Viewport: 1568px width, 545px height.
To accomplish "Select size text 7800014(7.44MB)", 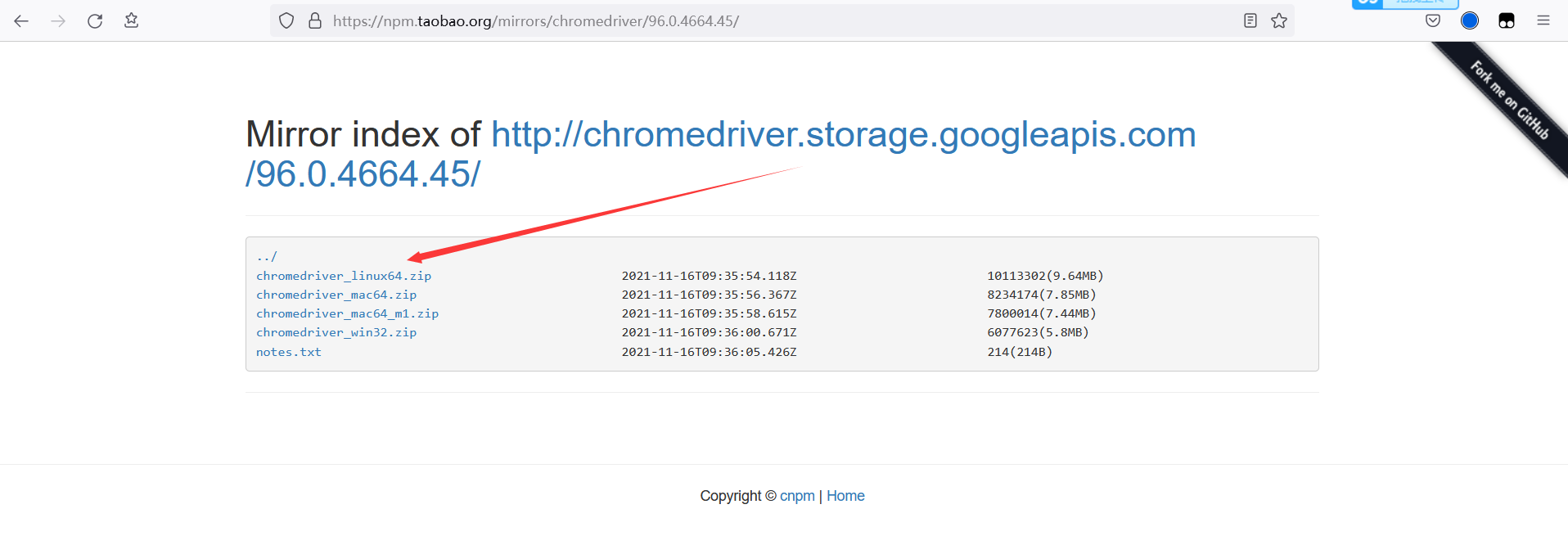I will tap(1042, 313).
